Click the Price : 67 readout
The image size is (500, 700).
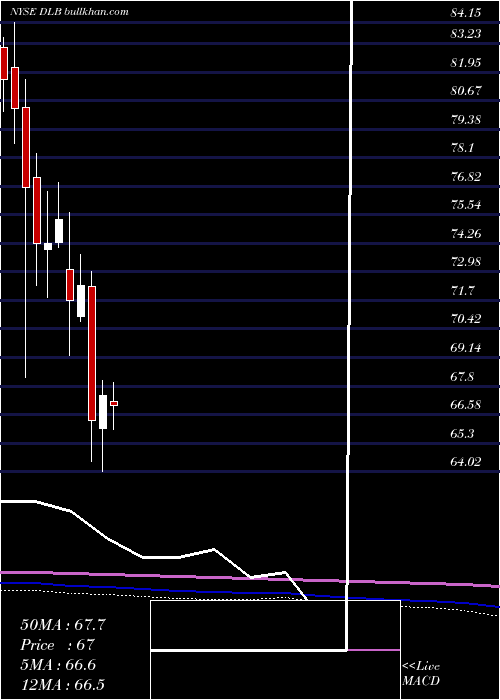pyautogui.click(x=58, y=645)
